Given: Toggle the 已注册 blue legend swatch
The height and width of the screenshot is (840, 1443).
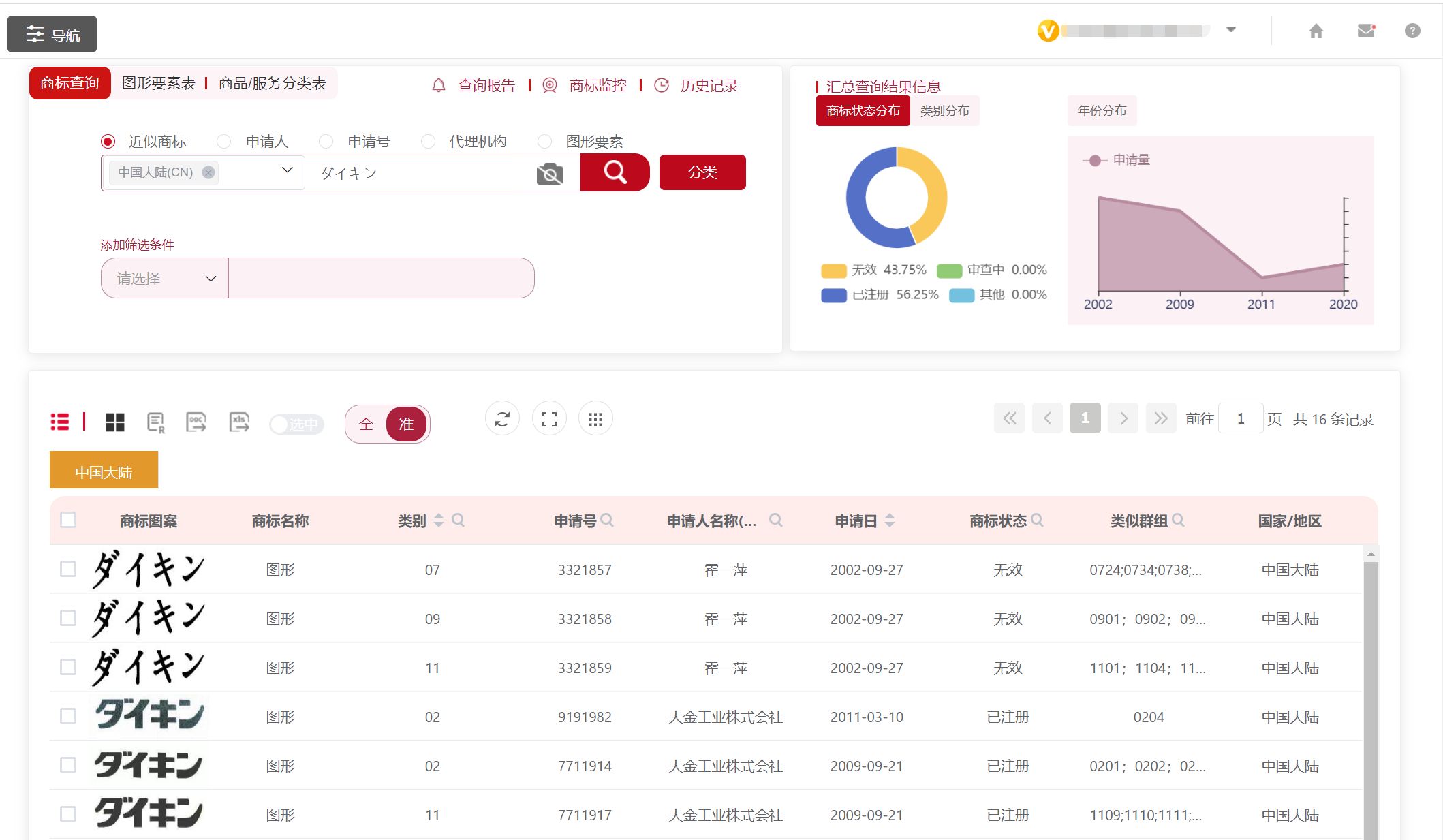Looking at the screenshot, I should (x=834, y=295).
